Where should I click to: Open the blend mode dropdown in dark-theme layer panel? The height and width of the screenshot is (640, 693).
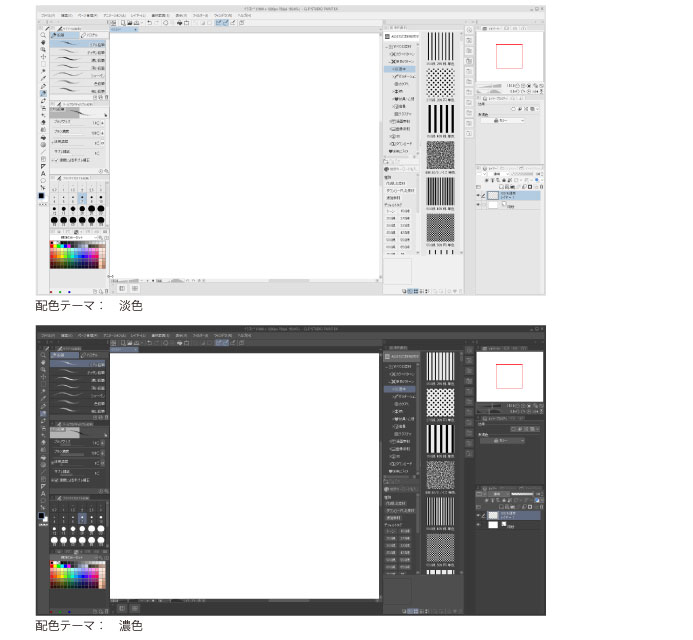coord(499,494)
